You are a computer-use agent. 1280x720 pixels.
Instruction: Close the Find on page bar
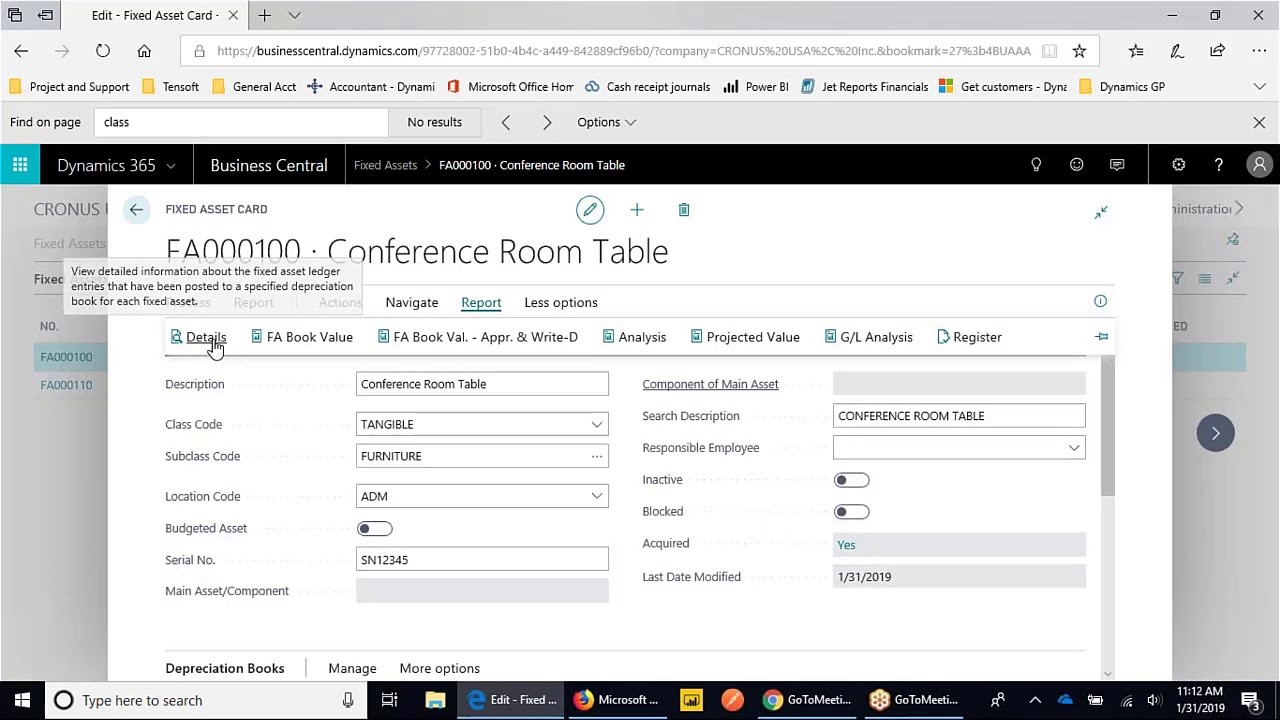[1259, 122]
